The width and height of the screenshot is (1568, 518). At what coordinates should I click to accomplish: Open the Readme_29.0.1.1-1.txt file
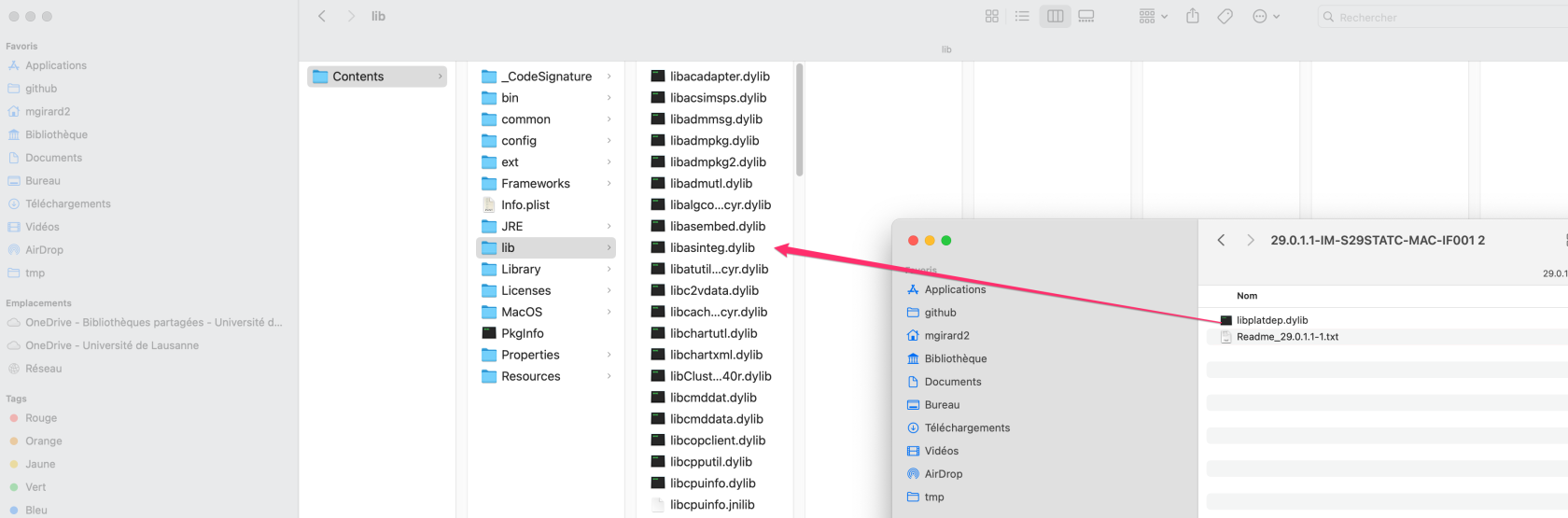(x=1287, y=337)
